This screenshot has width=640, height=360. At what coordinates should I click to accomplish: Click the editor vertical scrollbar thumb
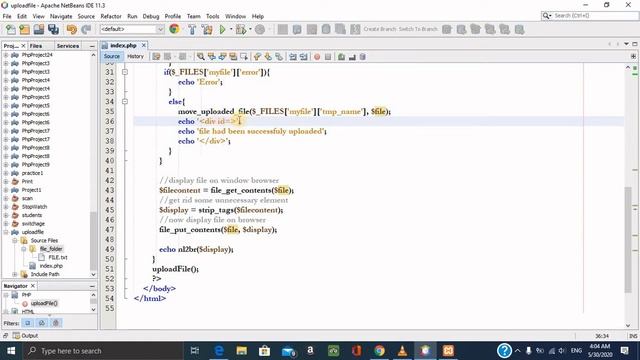point(628,239)
